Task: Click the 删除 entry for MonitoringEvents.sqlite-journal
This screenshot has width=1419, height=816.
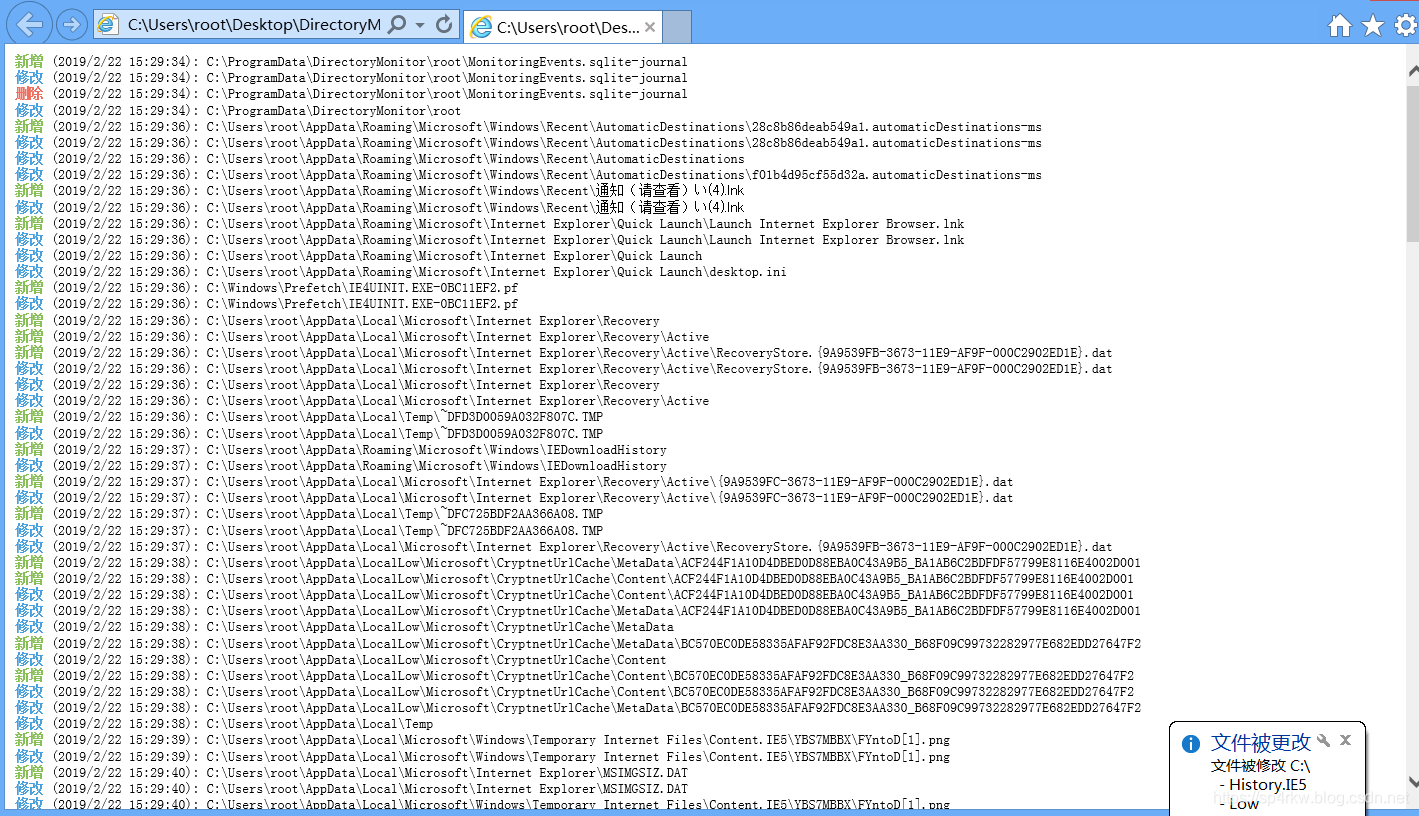Action: [351, 94]
